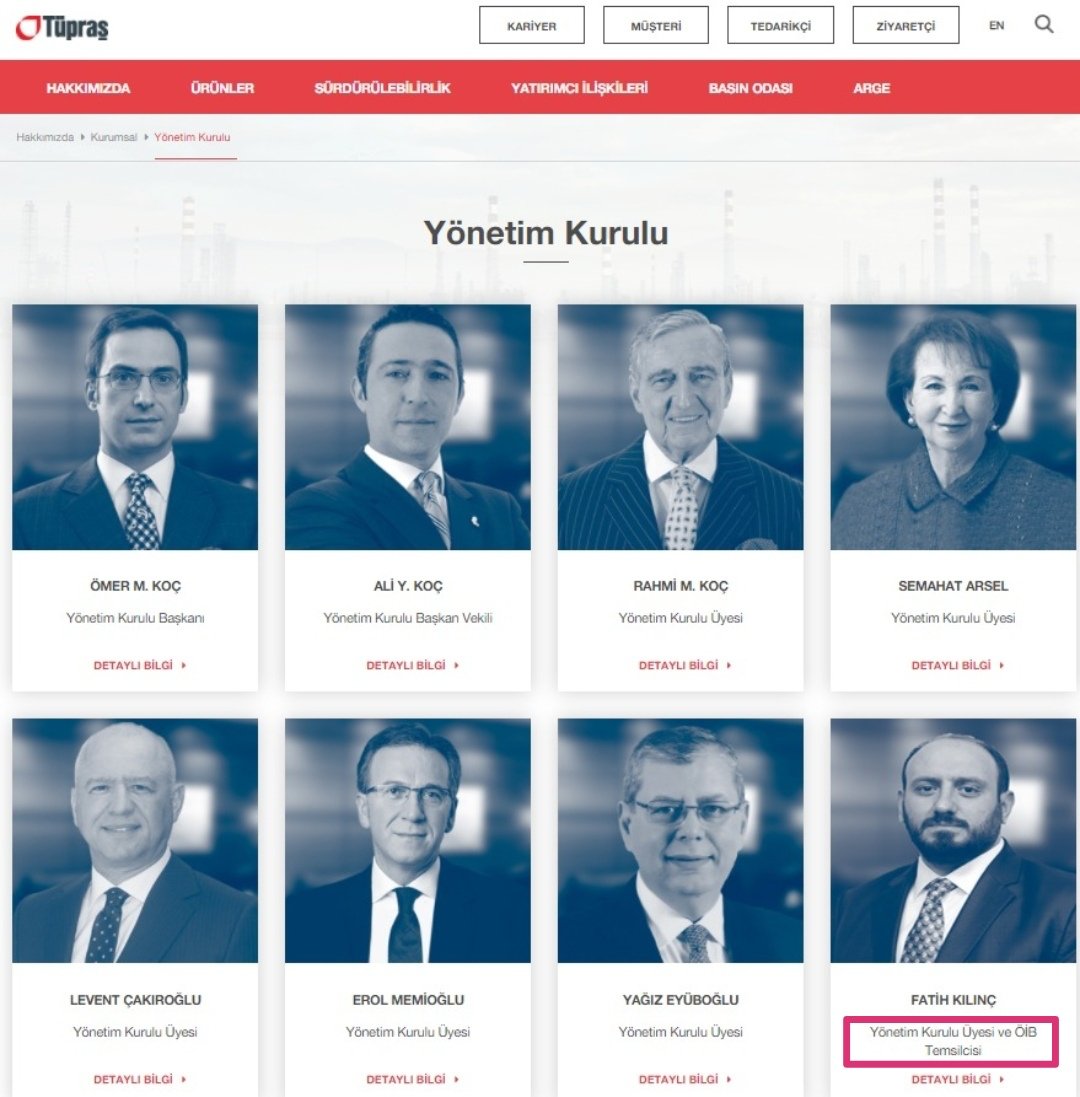Viewport: 1080px width, 1097px height.
Task: Open SÜRDÜRÜLEBİLİRLİK menu item
Action: point(382,88)
